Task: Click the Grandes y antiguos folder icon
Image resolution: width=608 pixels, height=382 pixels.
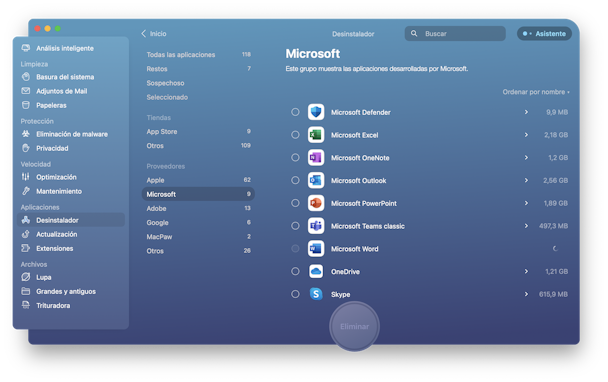Action: point(26,291)
